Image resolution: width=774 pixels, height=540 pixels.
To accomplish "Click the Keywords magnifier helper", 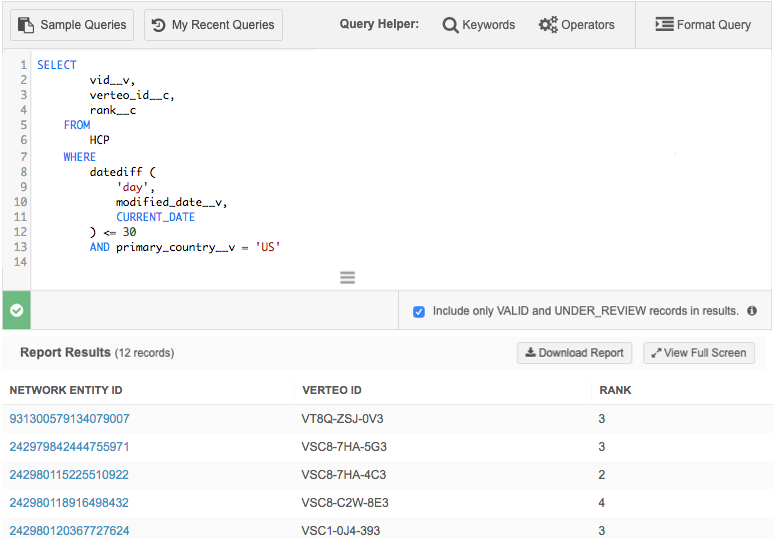I will pyautogui.click(x=479, y=25).
